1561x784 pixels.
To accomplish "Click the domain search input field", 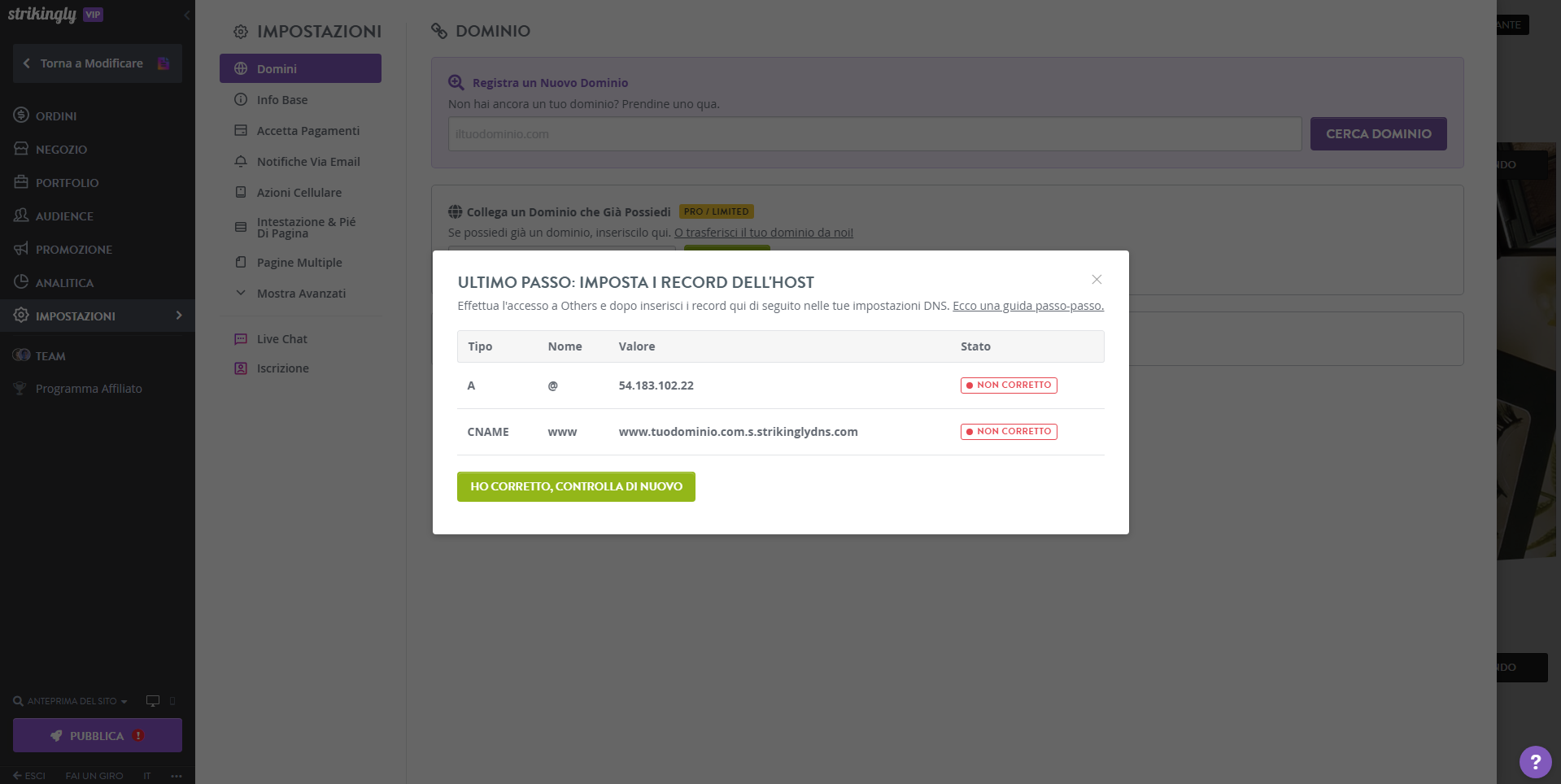I will [x=874, y=134].
